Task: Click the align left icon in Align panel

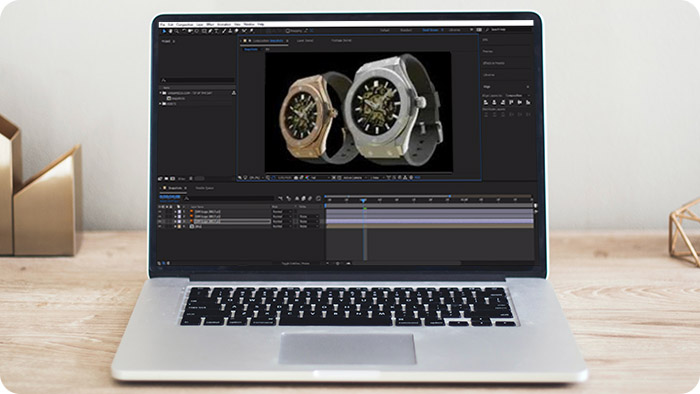Action: click(486, 102)
